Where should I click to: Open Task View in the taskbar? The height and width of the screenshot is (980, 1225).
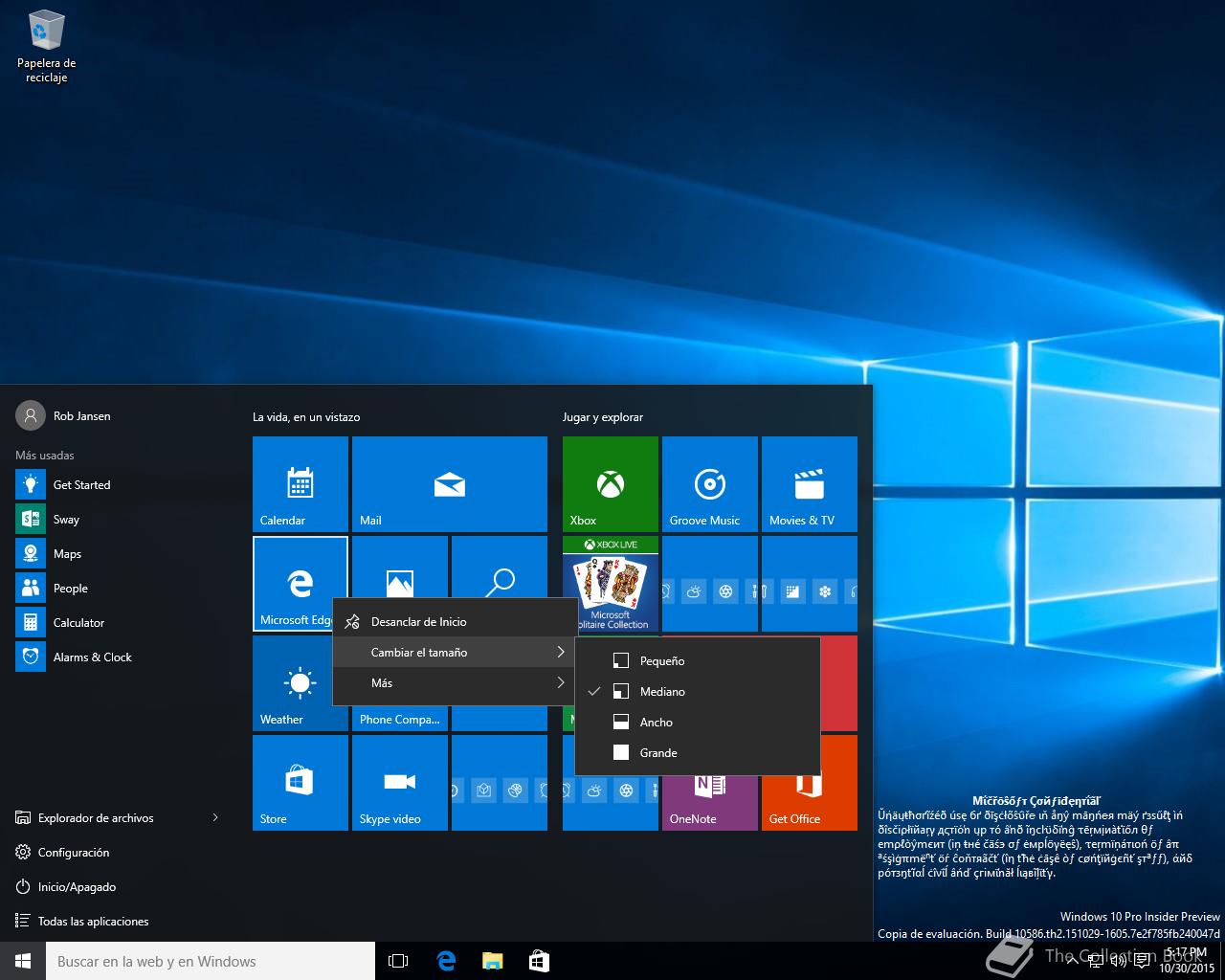coord(398,961)
